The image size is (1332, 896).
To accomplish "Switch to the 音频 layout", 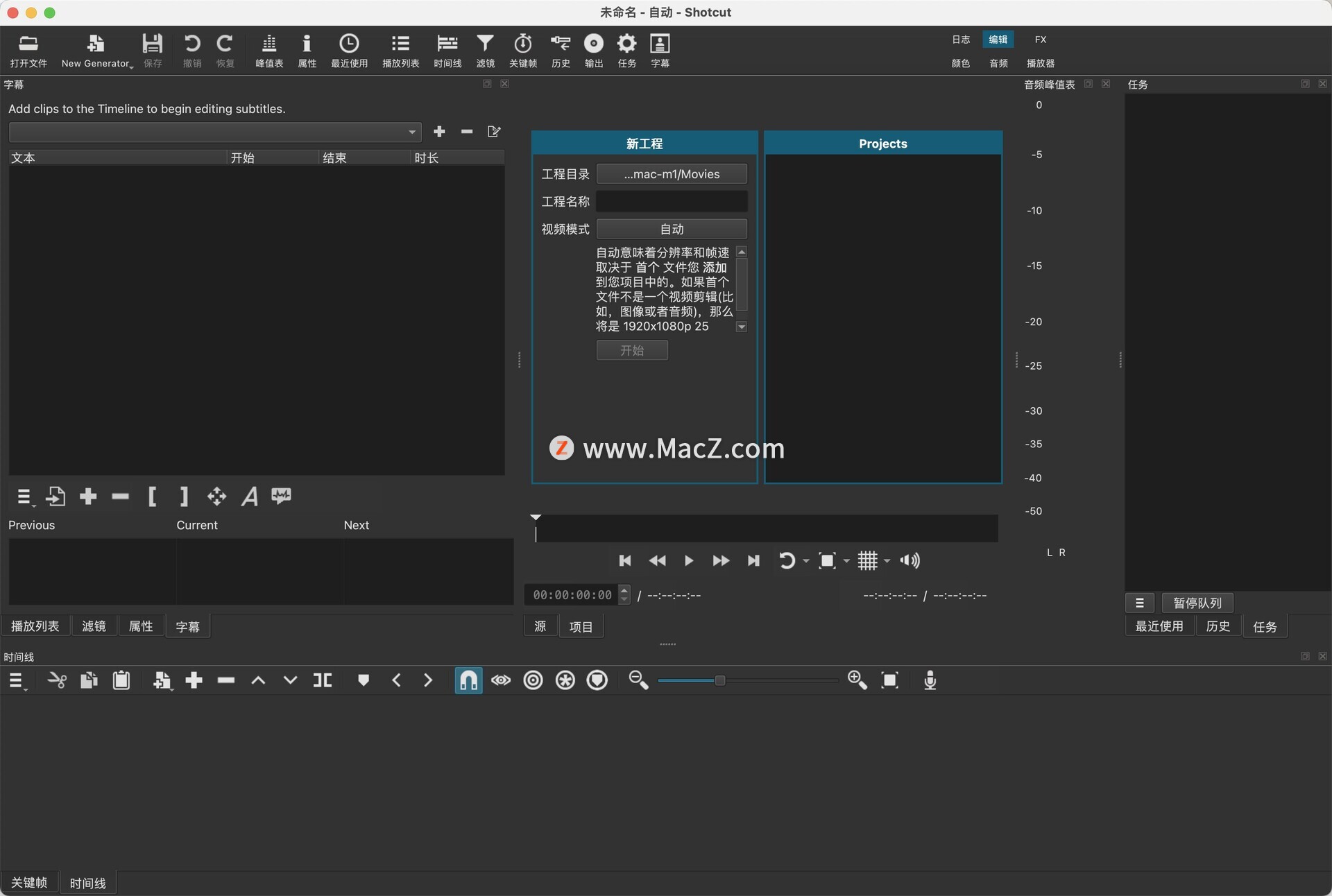I will click(x=998, y=63).
